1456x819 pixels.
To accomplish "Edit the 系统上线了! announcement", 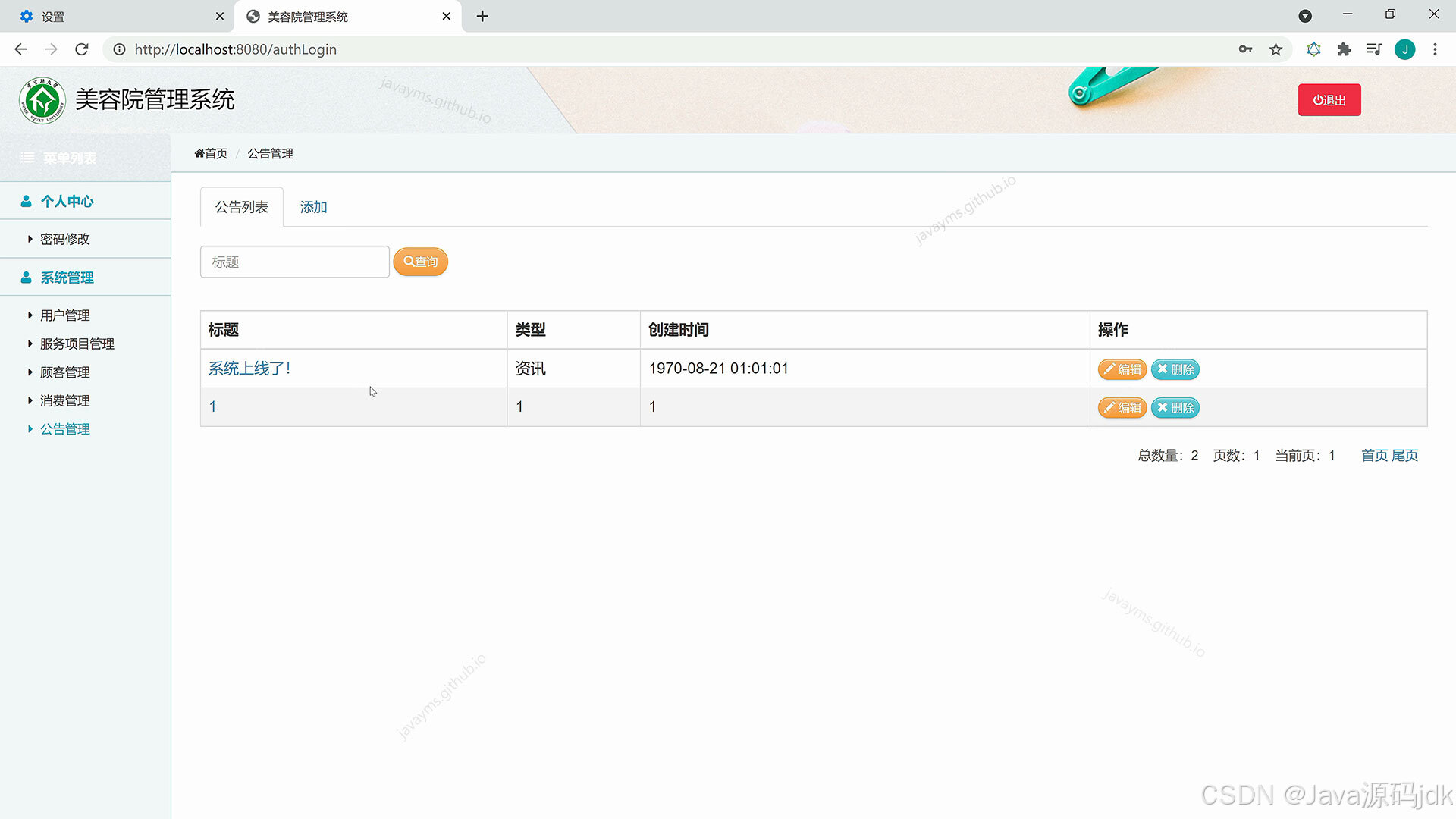I will [1122, 369].
